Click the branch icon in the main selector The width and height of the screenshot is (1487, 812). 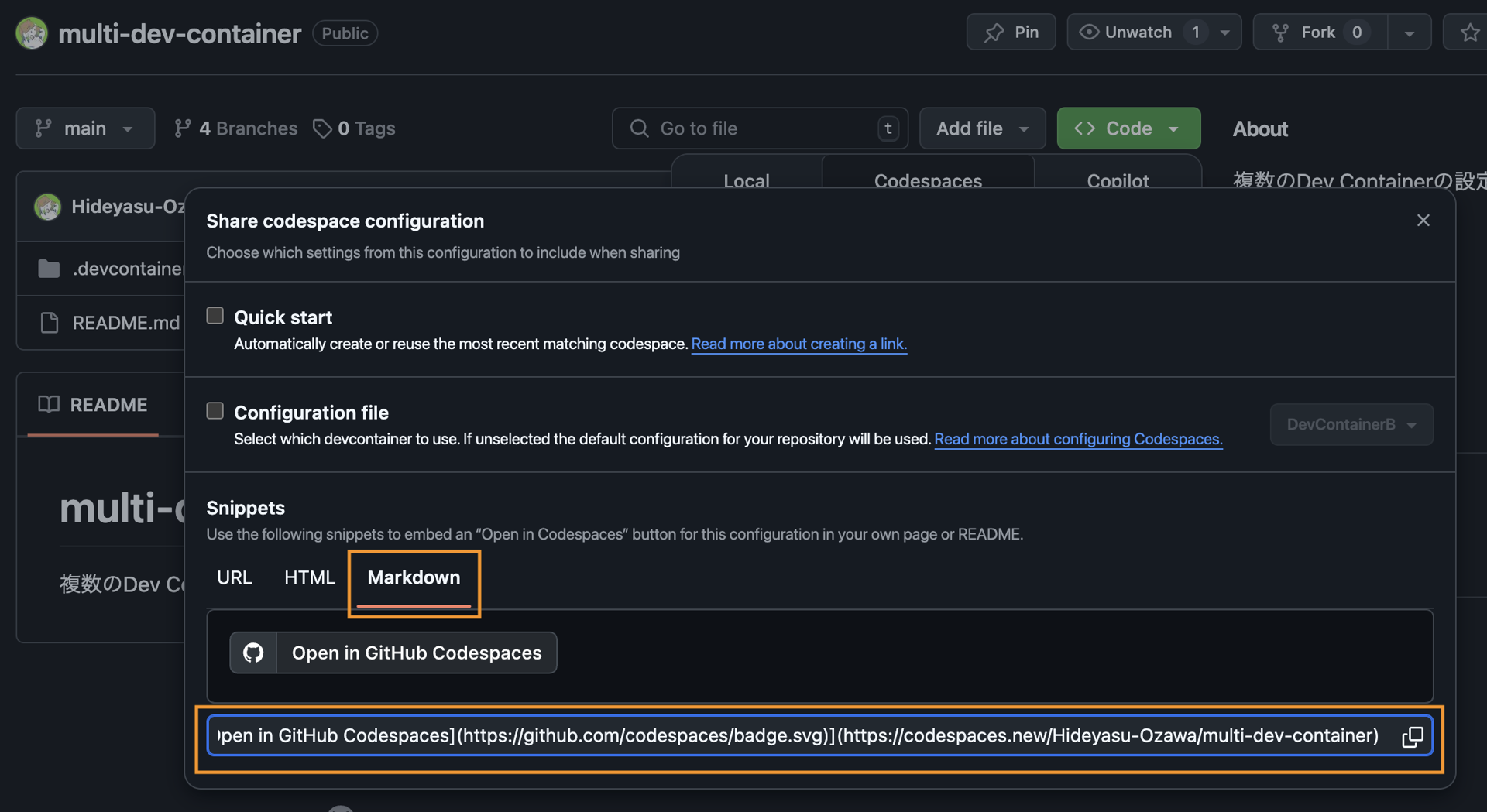click(43, 128)
